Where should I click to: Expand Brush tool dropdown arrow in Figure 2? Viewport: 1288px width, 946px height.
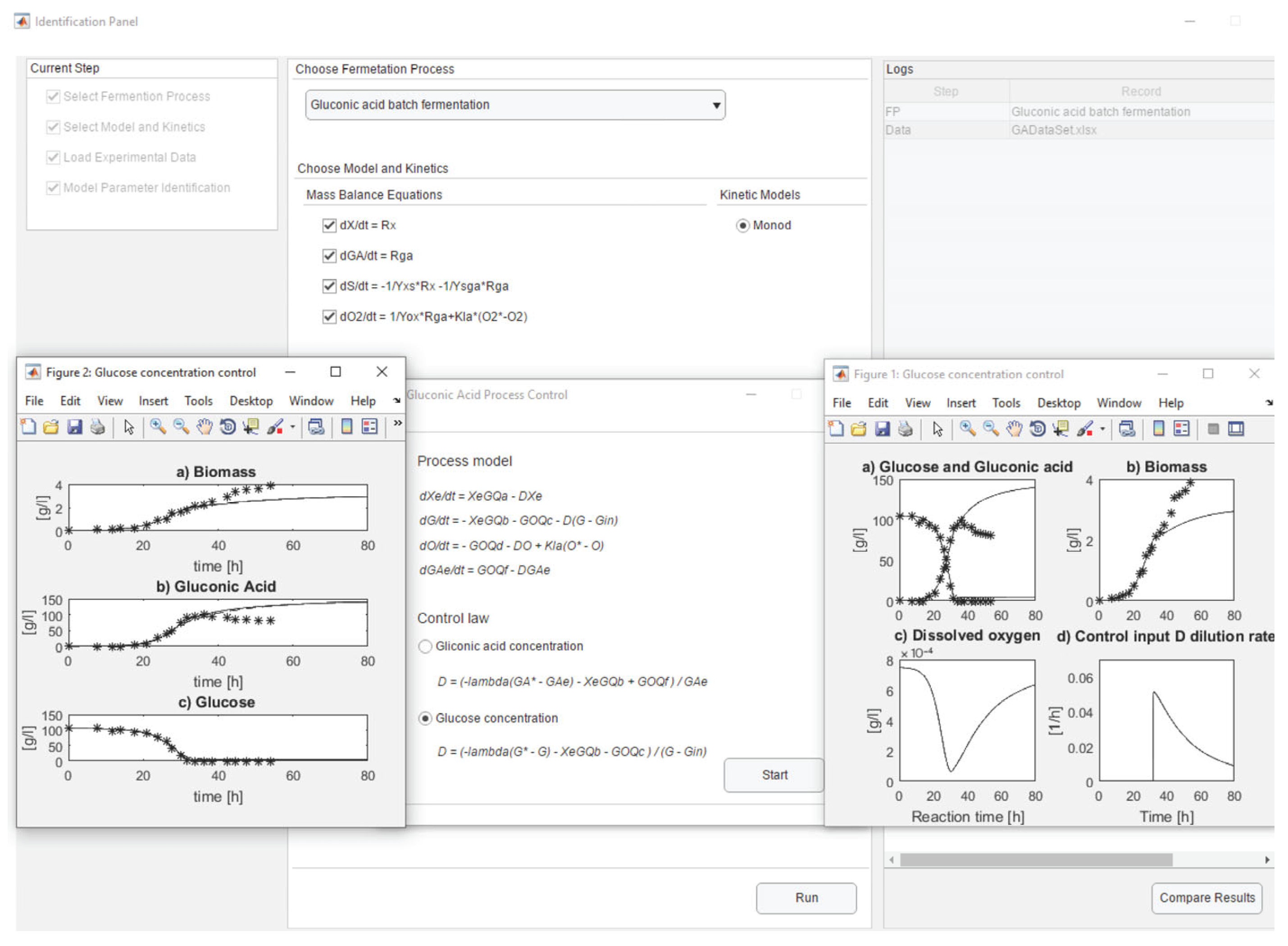click(292, 427)
